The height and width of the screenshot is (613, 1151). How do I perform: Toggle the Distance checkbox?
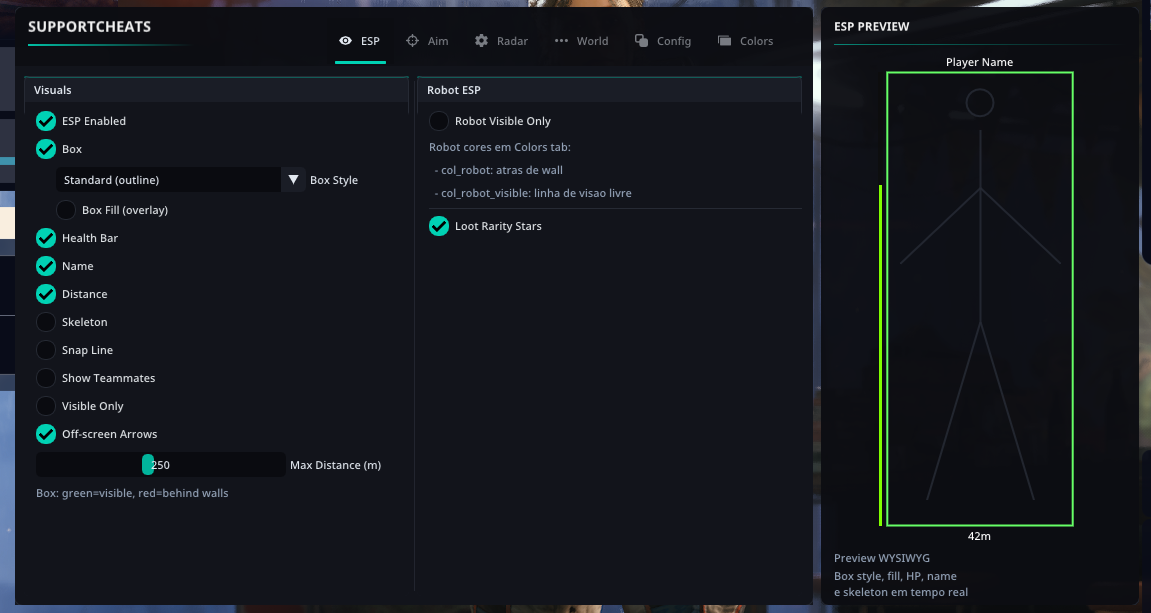click(x=46, y=294)
